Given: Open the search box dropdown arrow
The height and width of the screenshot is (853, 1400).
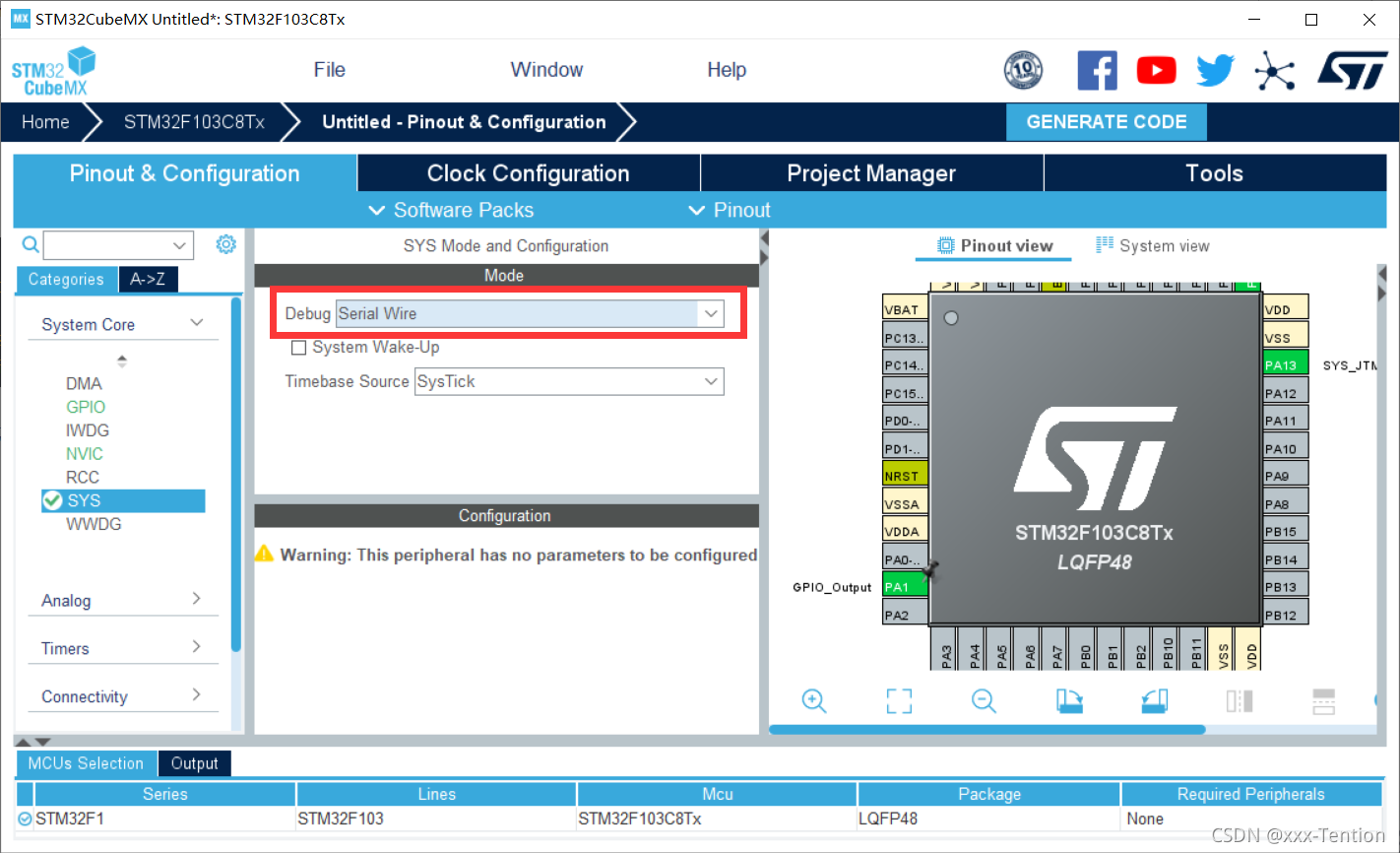Looking at the screenshot, I should (179, 245).
